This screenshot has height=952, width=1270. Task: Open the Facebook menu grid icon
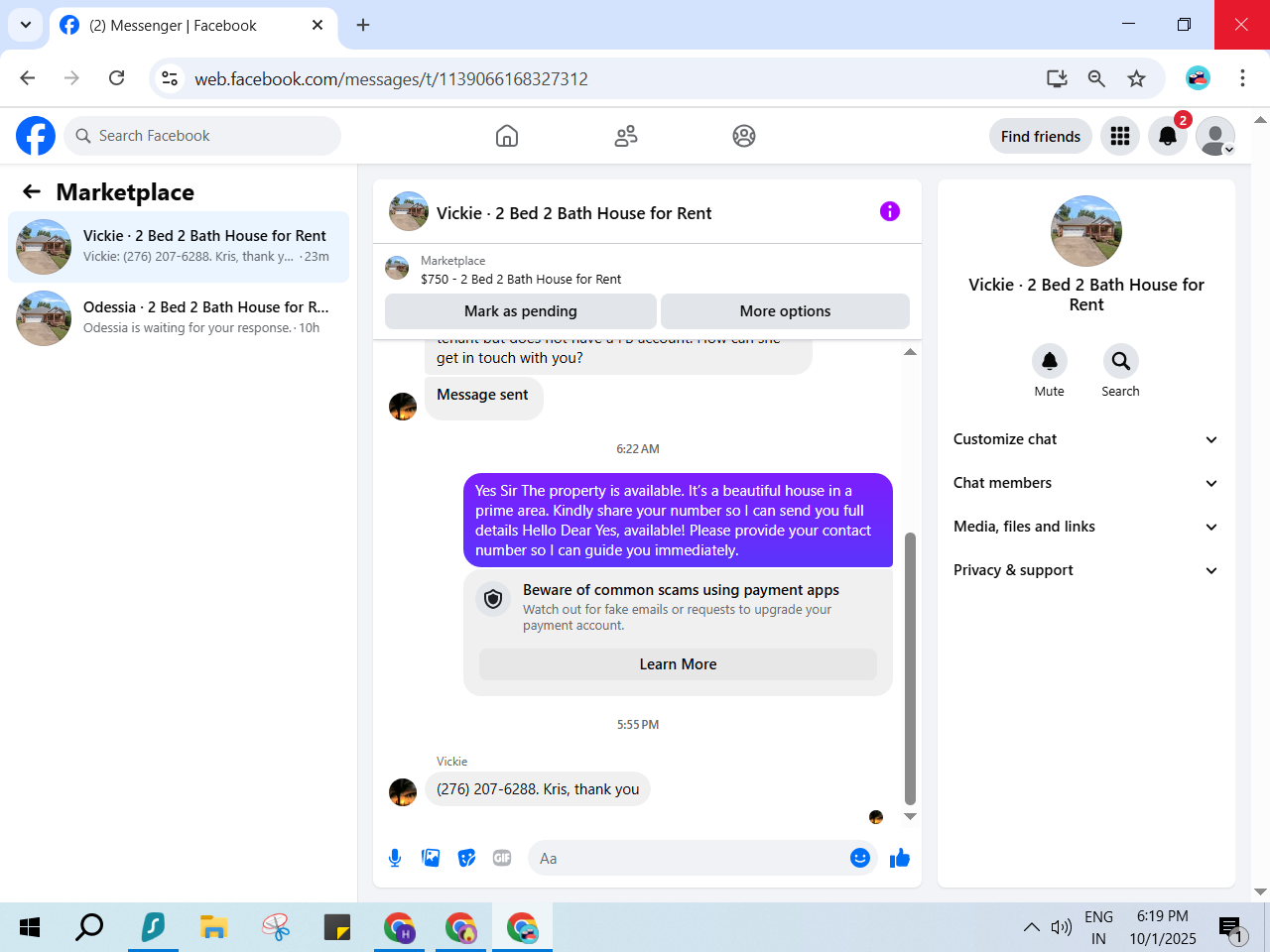[x=1120, y=136]
